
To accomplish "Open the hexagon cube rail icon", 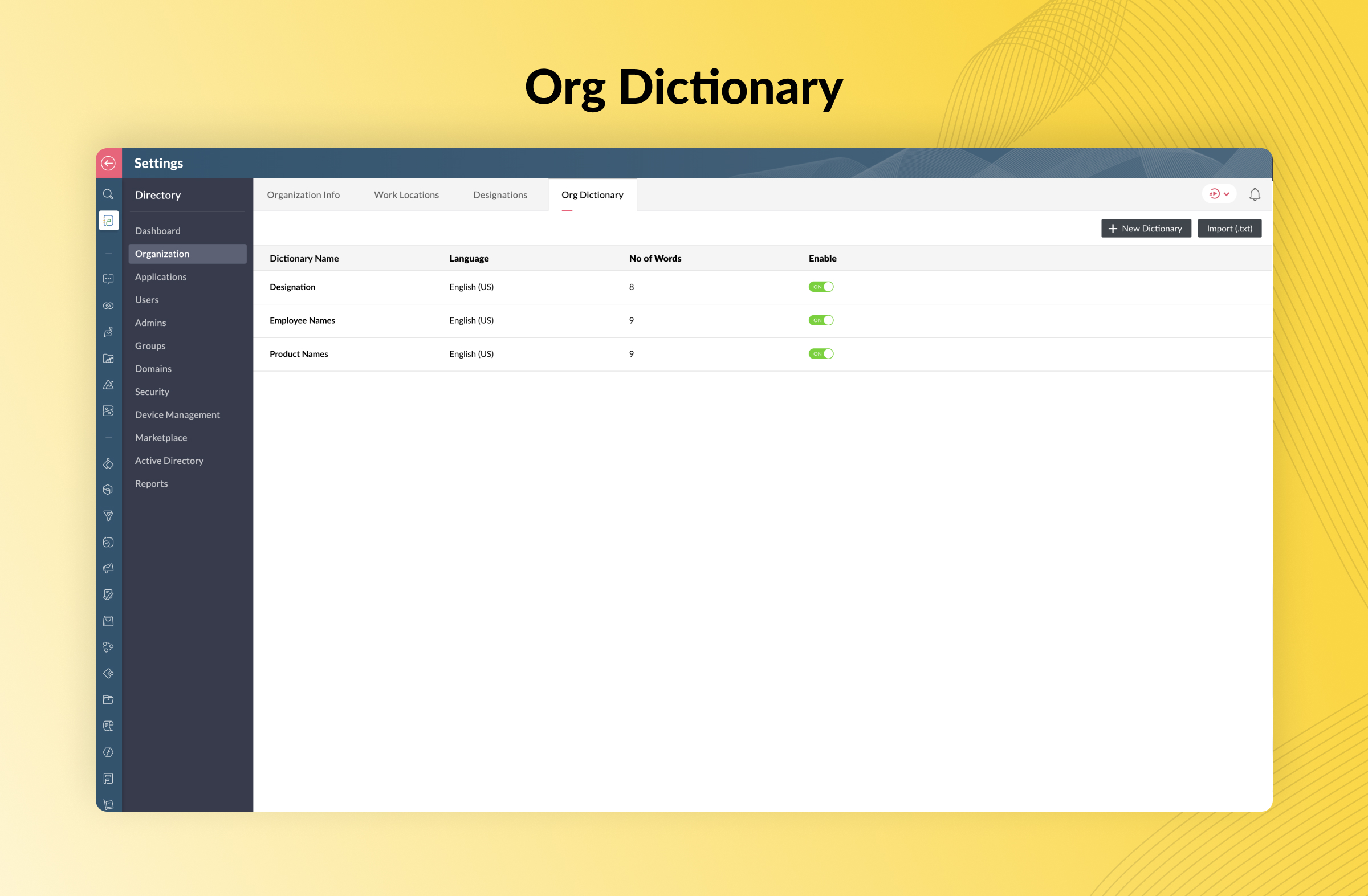I will coord(108,490).
